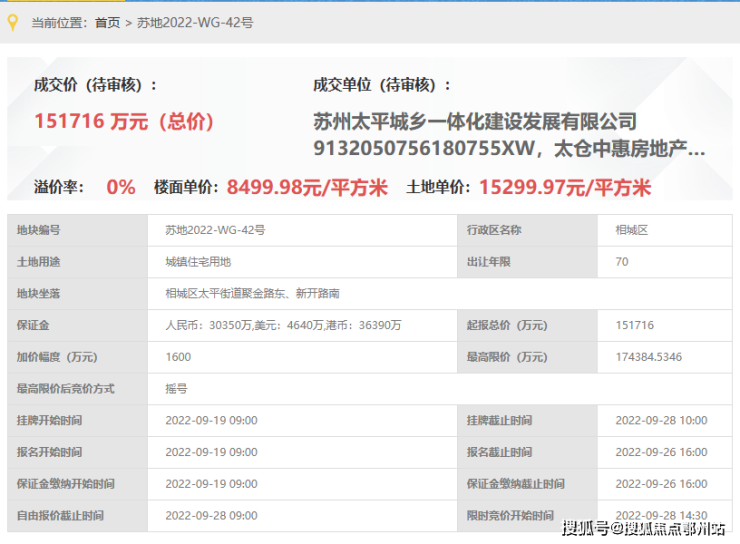
Task: Select the floor price 8499.98元/平方米
Action: (307, 187)
